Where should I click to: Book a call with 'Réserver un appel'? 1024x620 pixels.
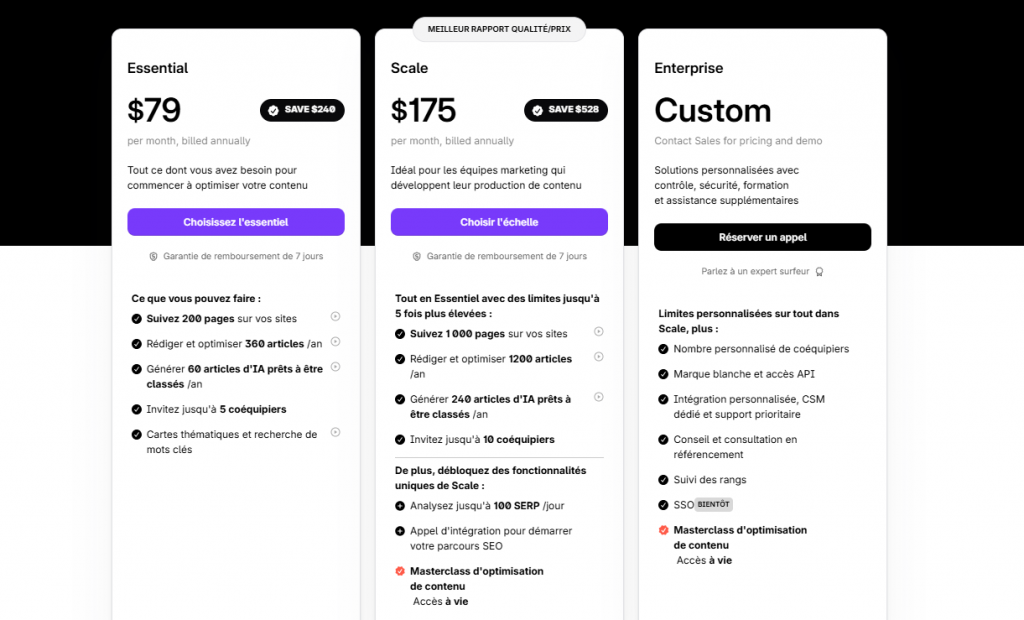763,237
